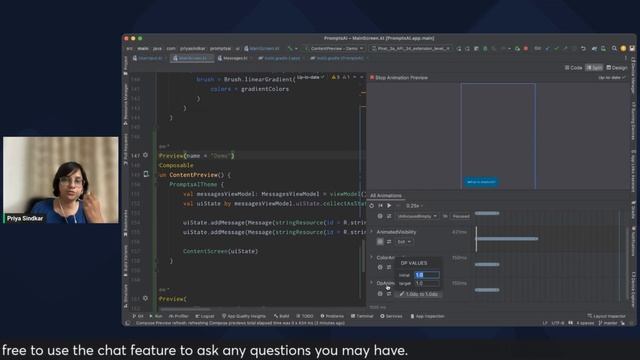Viewport: 640px width, 360px height.
Task: Open the AnimatedVisibility Exit state dropdown
Action: [404, 242]
